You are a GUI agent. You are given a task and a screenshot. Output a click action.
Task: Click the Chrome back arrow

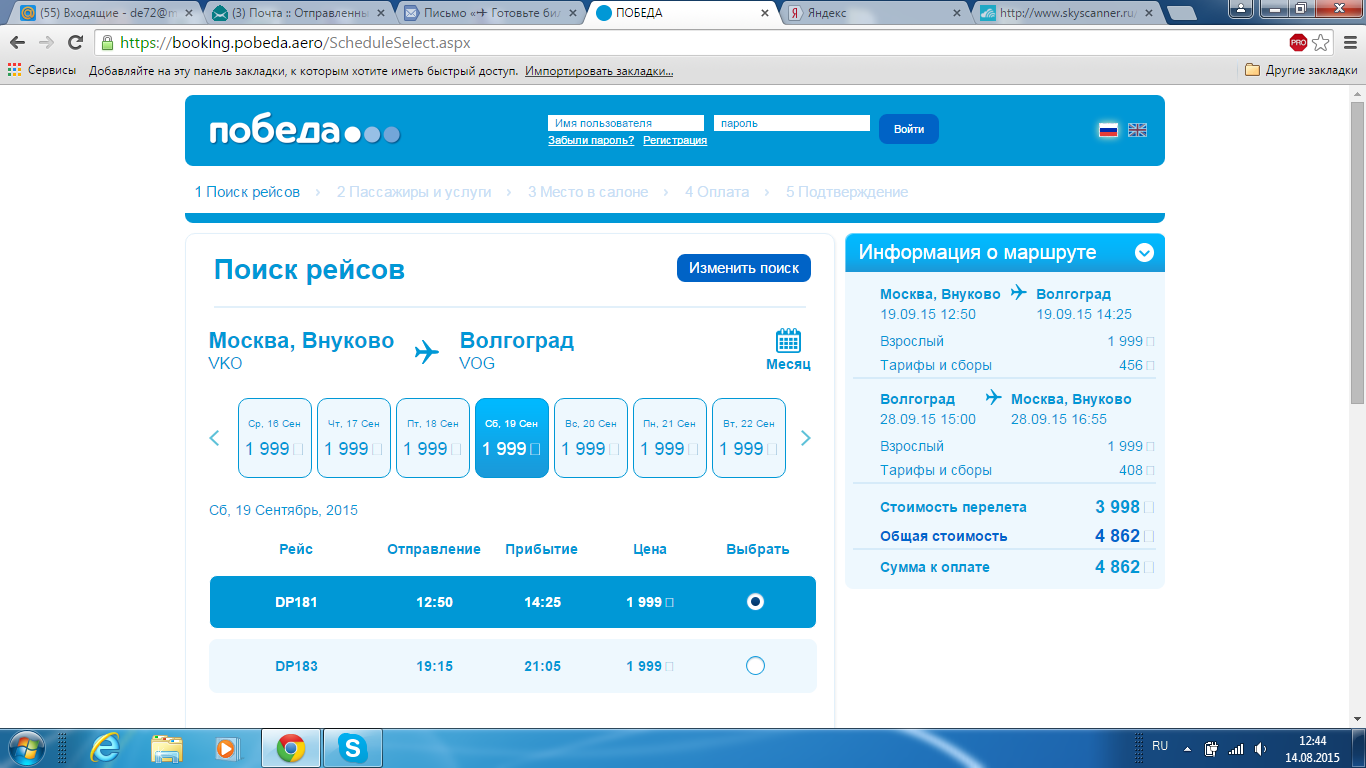17,43
